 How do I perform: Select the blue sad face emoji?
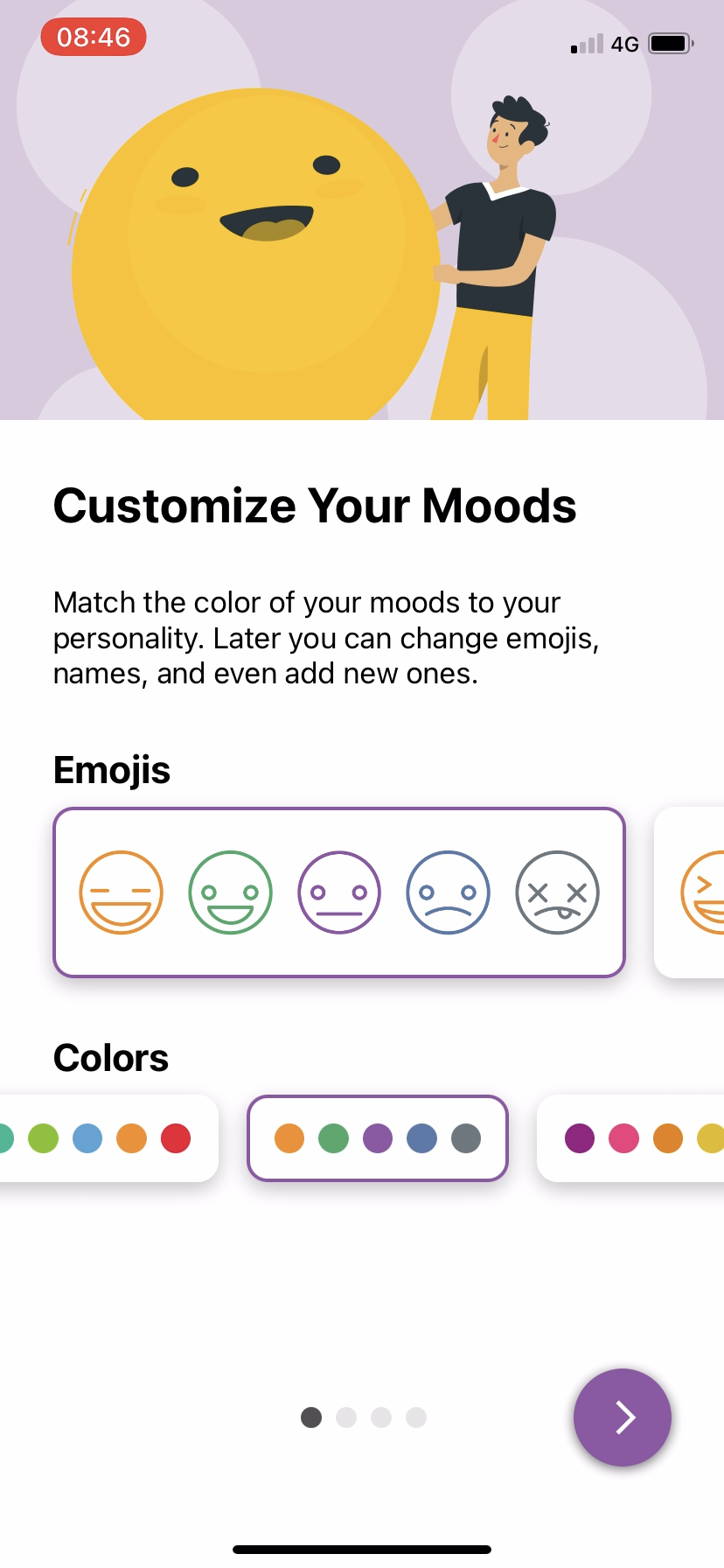pyautogui.click(x=448, y=892)
